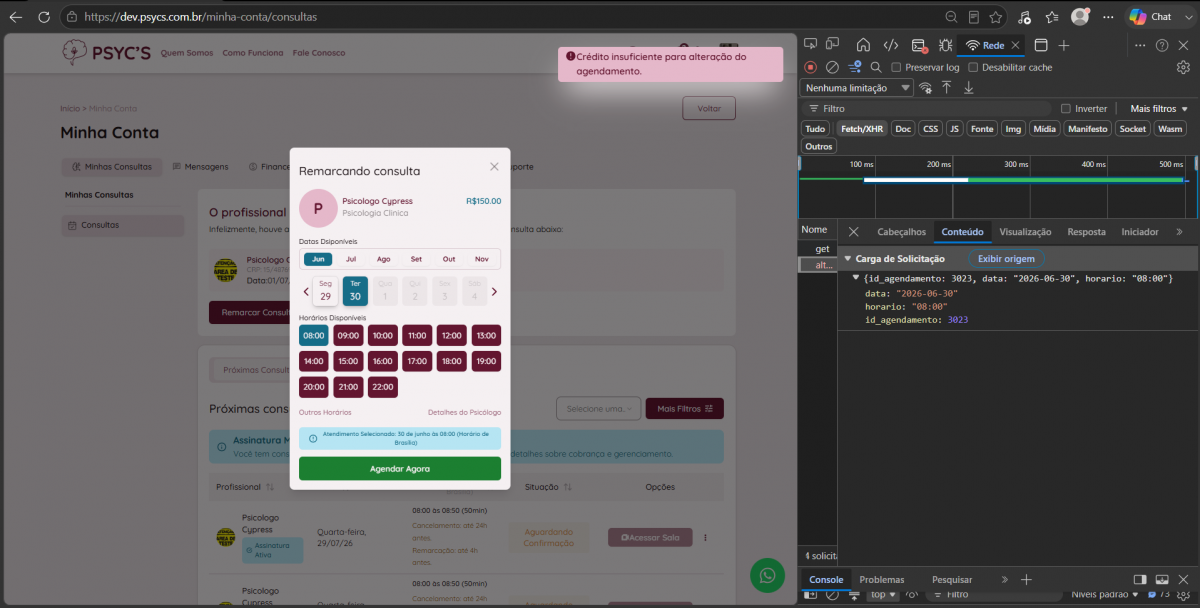Switch to the Iniciador tab
This screenshot has height=608, width=1200.
tap(1140, 231)
